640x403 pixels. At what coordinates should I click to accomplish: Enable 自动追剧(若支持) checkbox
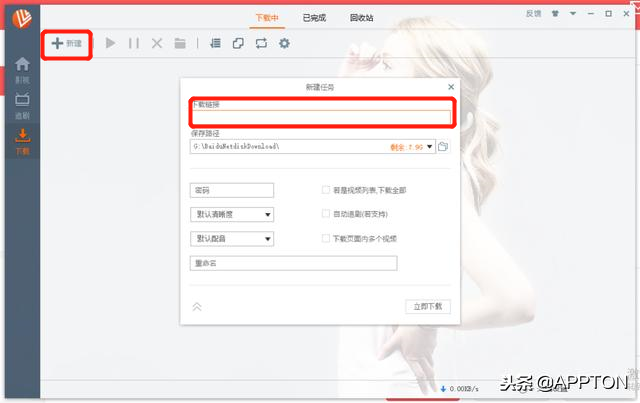(326, 214)
